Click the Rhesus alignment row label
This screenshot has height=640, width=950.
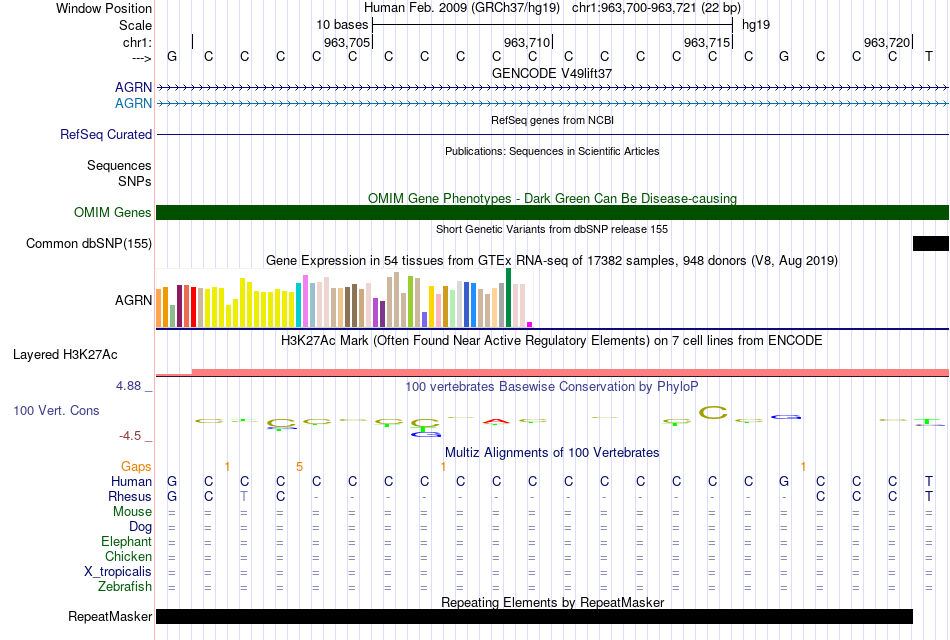coord(130,497)
